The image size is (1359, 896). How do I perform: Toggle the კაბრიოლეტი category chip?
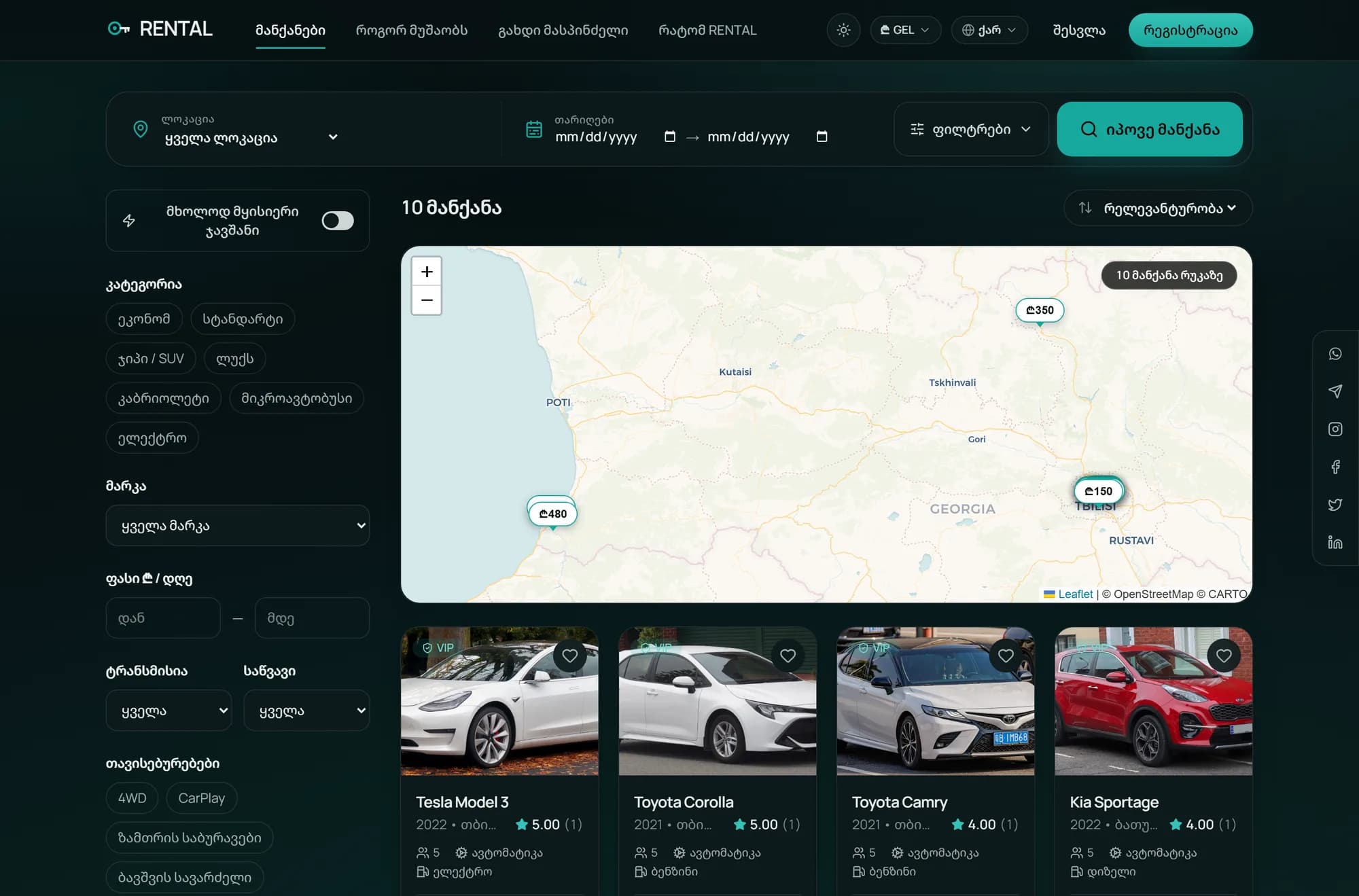(x=164, y=398)
